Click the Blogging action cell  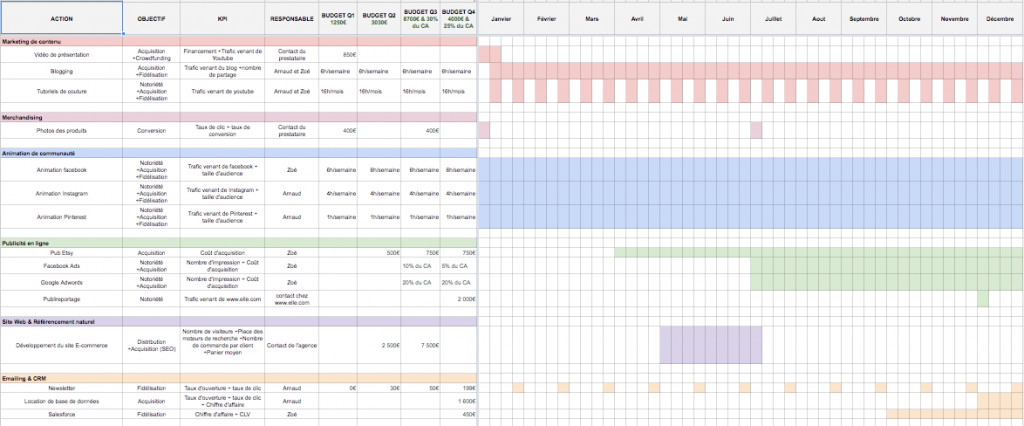point(61,71)
